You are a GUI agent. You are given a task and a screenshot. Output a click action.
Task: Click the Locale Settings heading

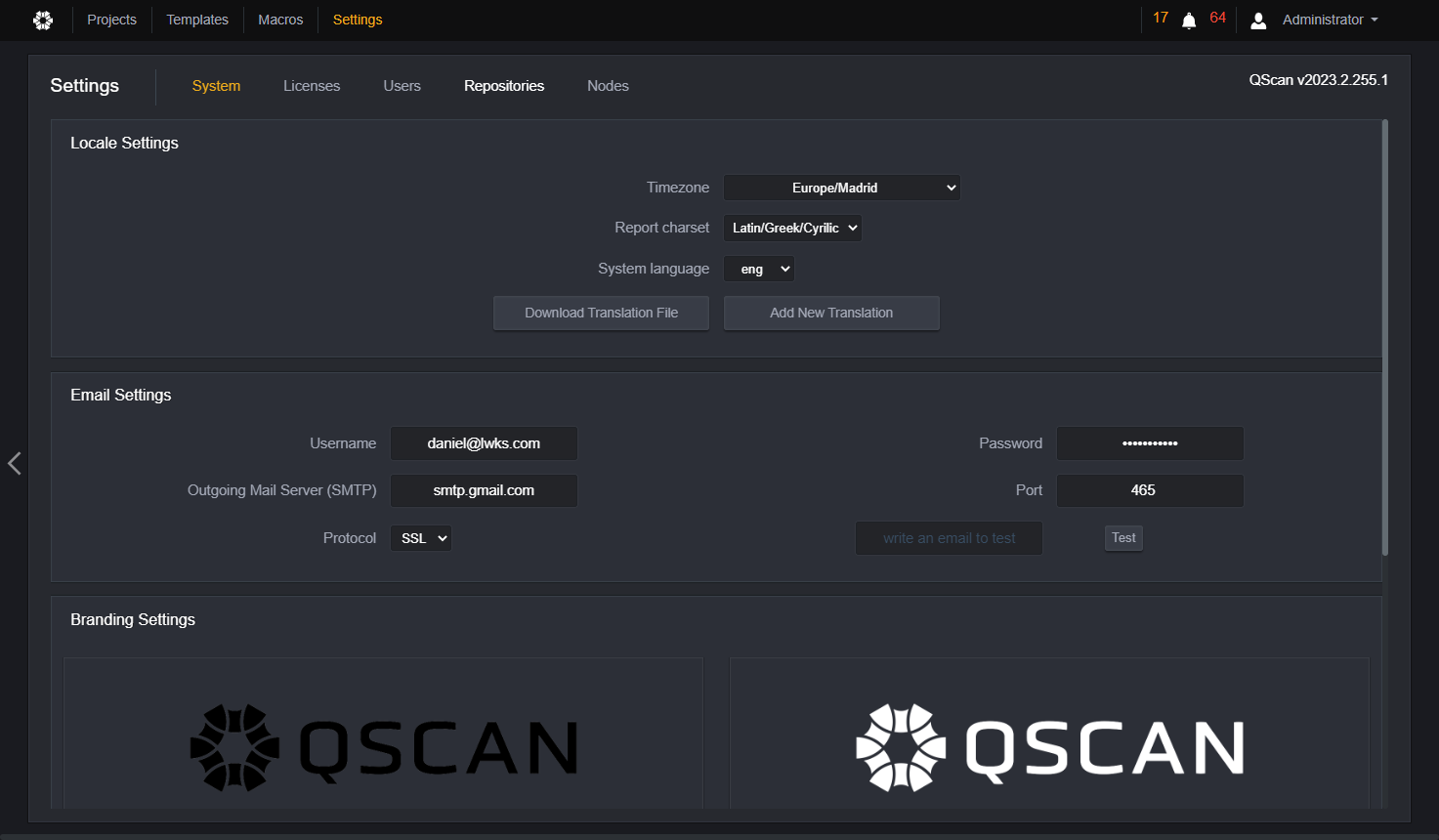124,143
